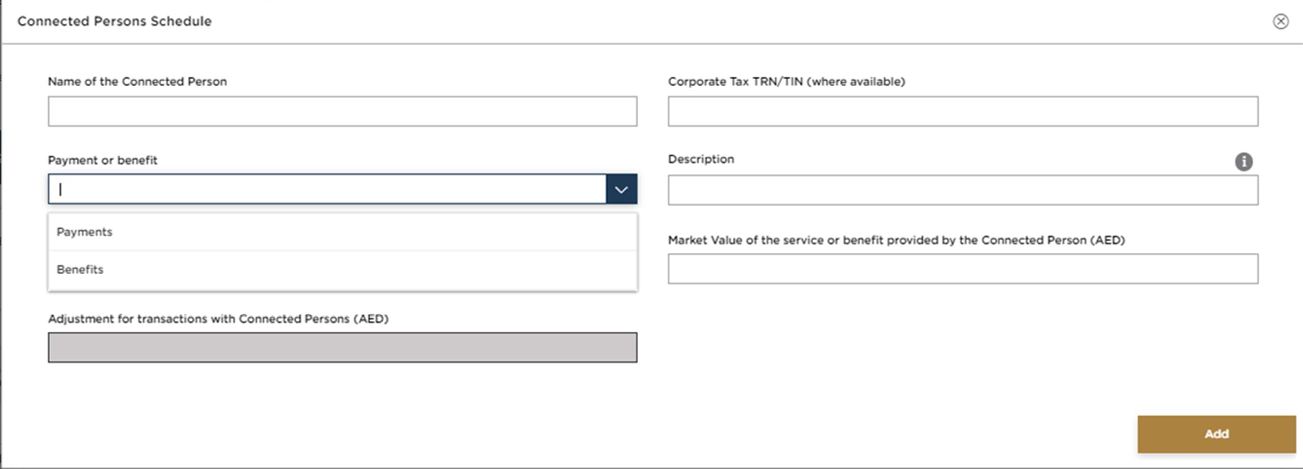This screenshot has height=469, width=1303.
Task: Click the Market Value of the service label
Action: [896, 240]
